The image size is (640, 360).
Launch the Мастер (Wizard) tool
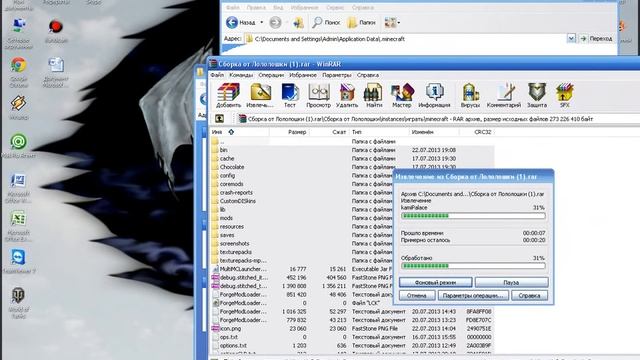402,95
